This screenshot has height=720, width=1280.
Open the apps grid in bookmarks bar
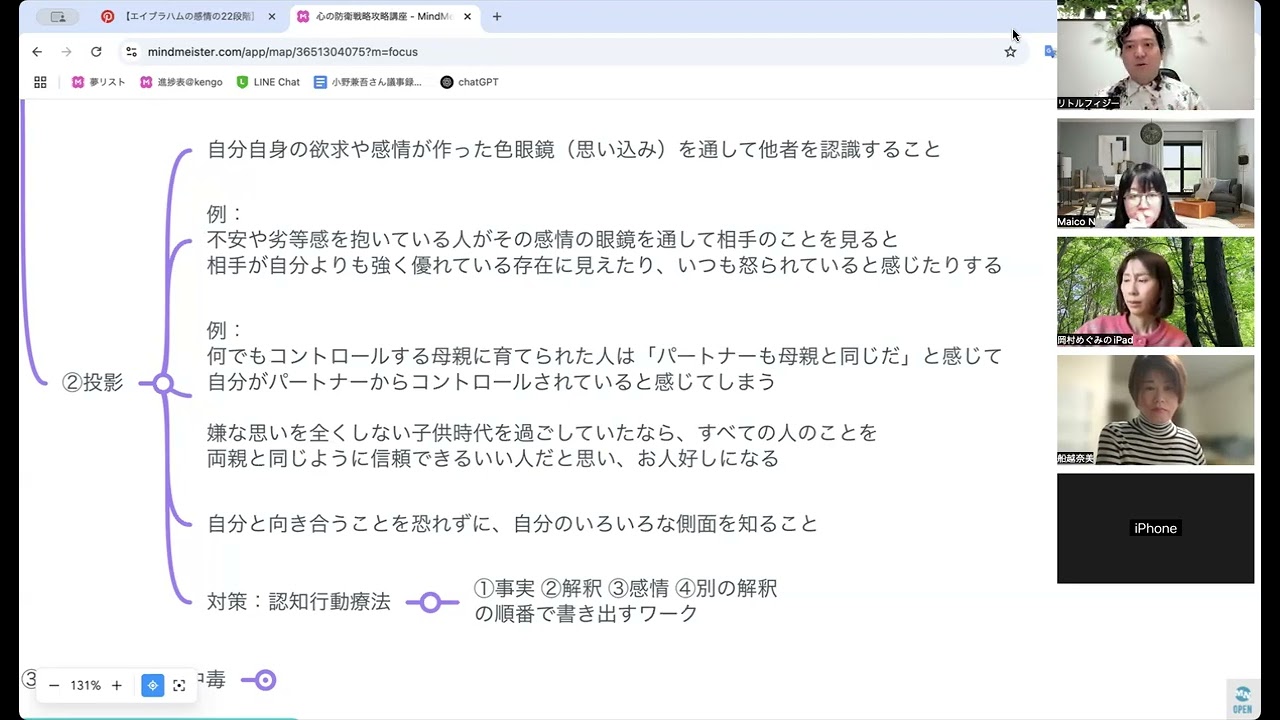pos(40,82)
